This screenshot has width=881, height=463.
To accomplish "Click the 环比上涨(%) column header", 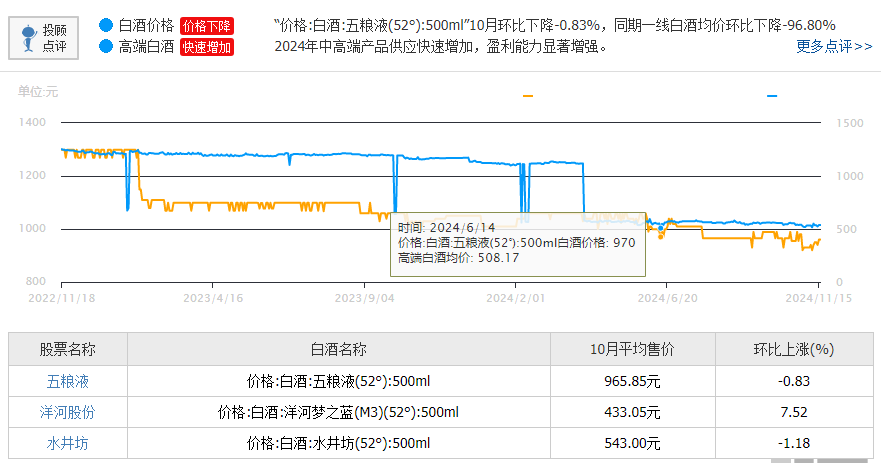I will [x=794, y=349].
